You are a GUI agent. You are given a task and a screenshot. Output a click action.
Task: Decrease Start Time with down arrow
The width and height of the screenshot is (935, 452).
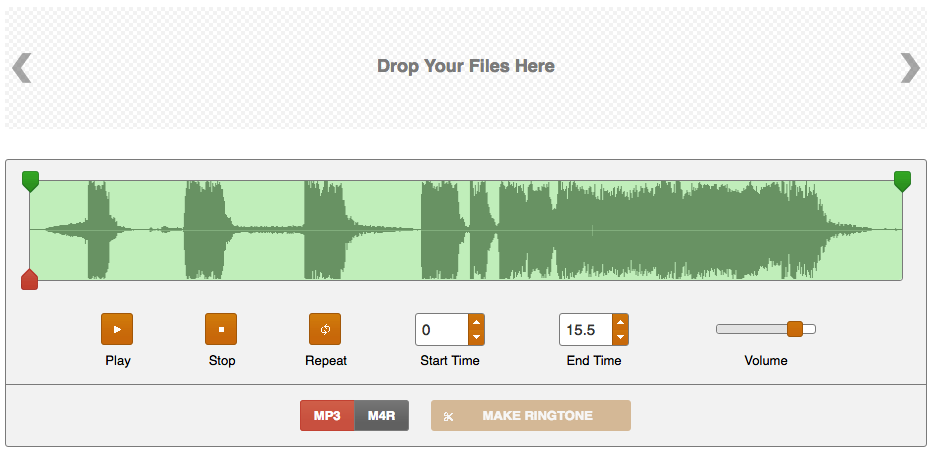click(x=476, y=338)
